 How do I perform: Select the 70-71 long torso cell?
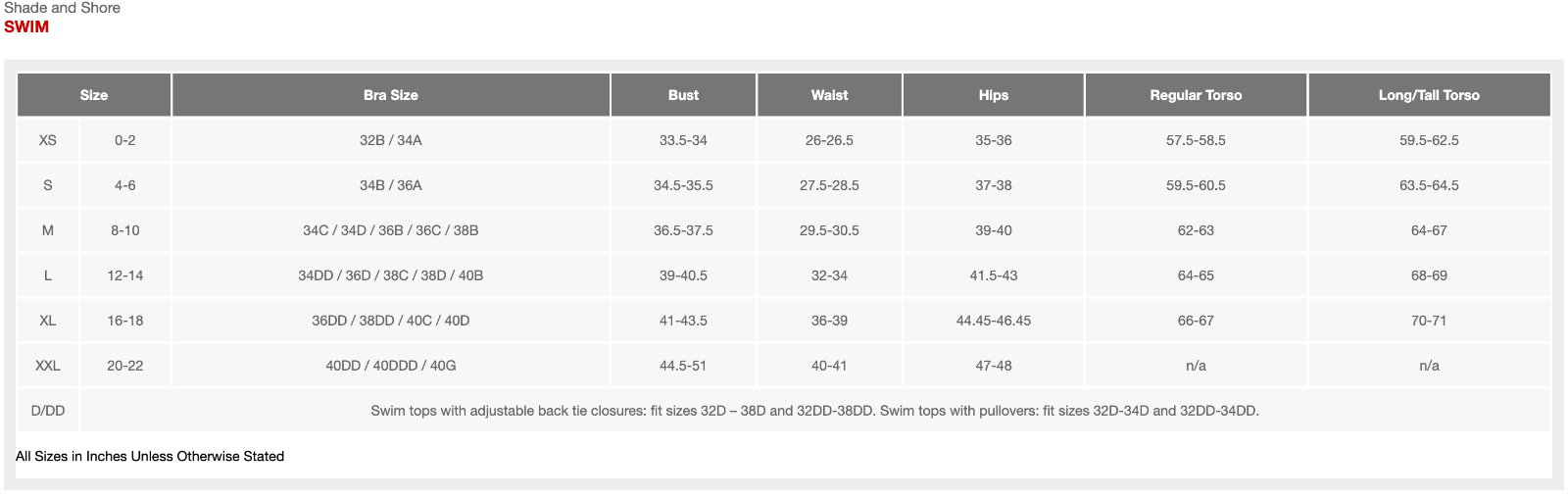[x=1429, y=321]
